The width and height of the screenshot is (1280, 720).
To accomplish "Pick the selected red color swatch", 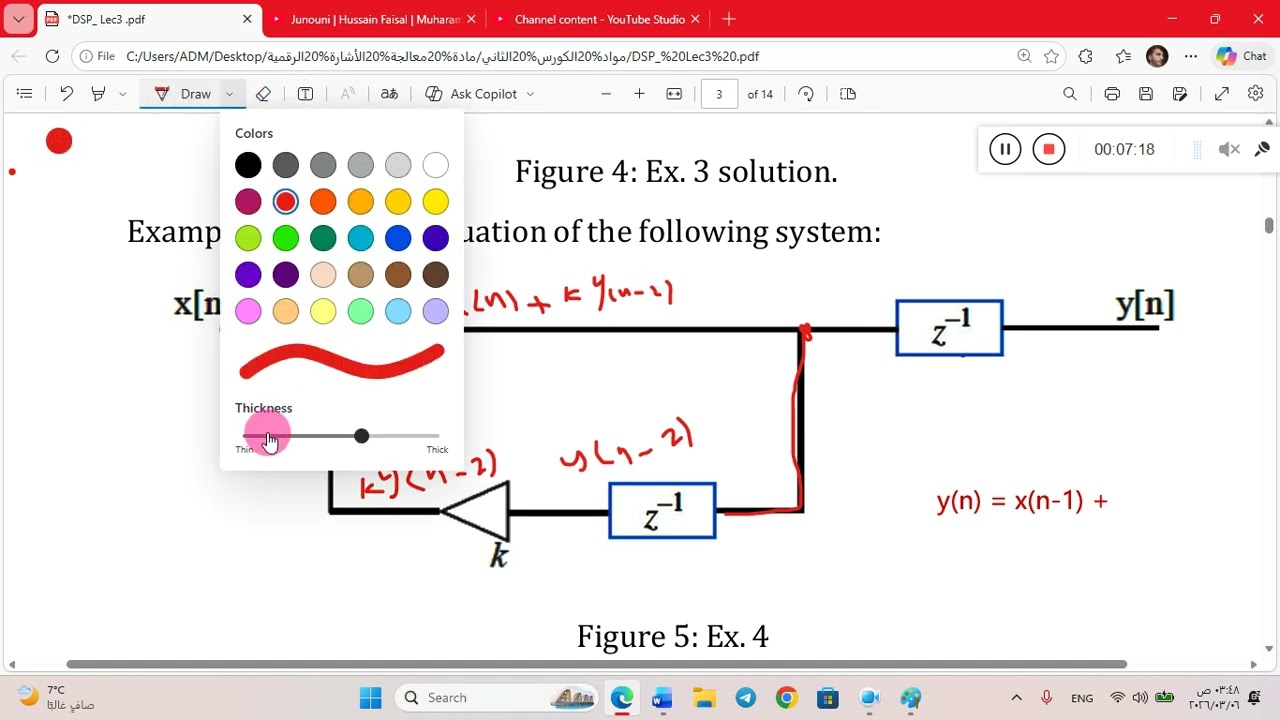I will click(286, 202).
